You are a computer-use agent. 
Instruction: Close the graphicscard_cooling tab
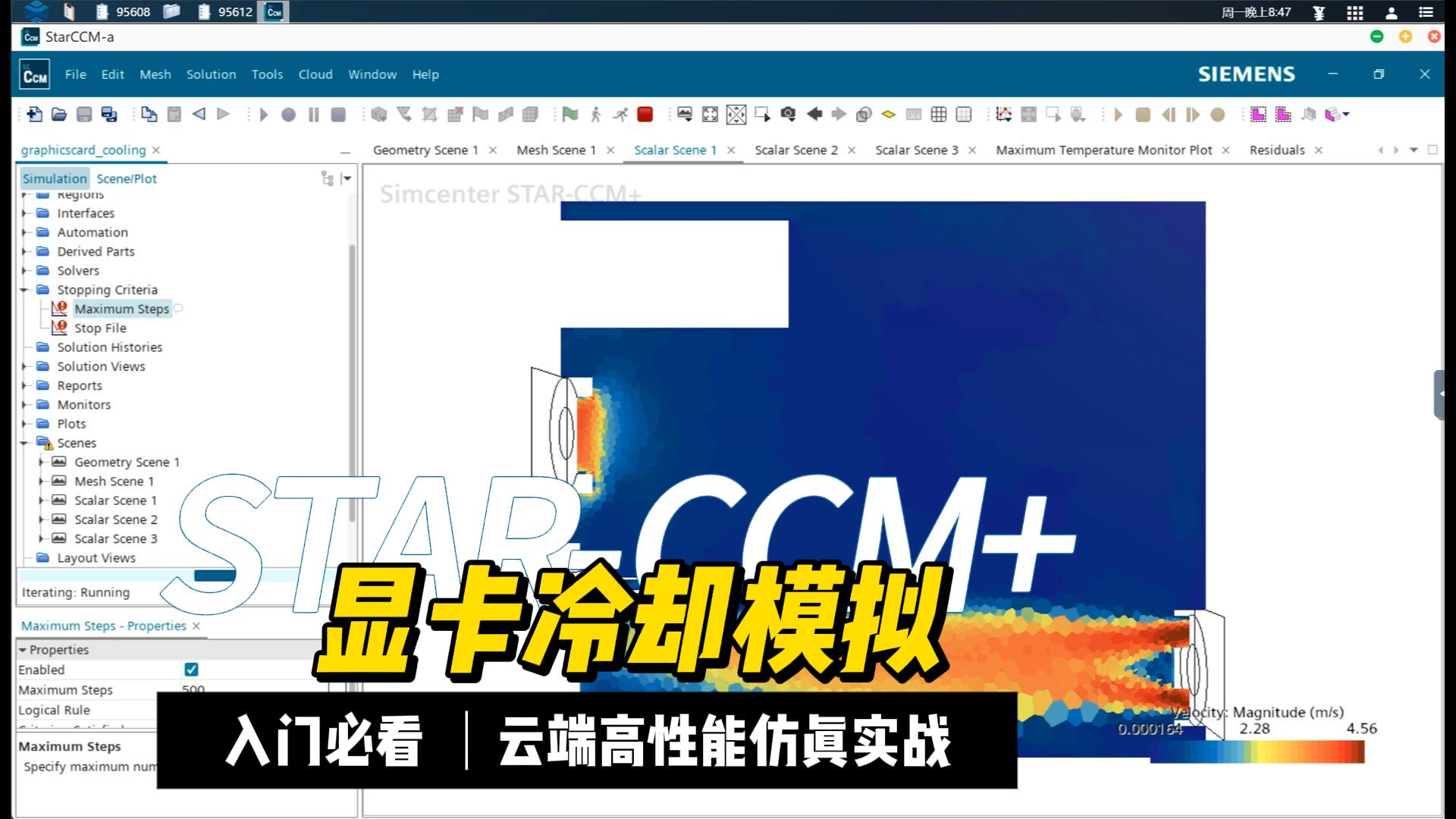pos(156,150)
